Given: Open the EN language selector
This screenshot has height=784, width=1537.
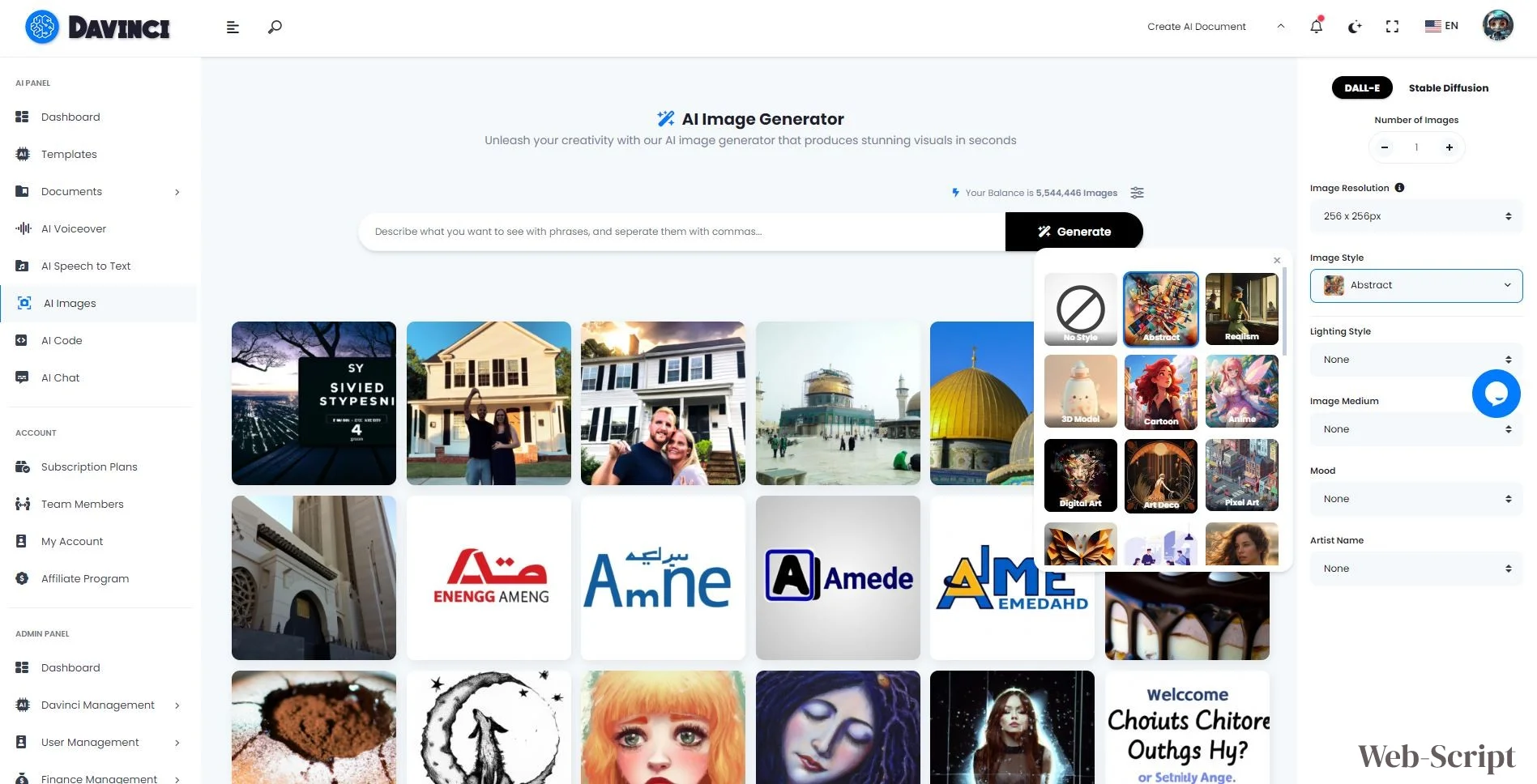Looking at the screenshot, I should (x=1441, y=26).
